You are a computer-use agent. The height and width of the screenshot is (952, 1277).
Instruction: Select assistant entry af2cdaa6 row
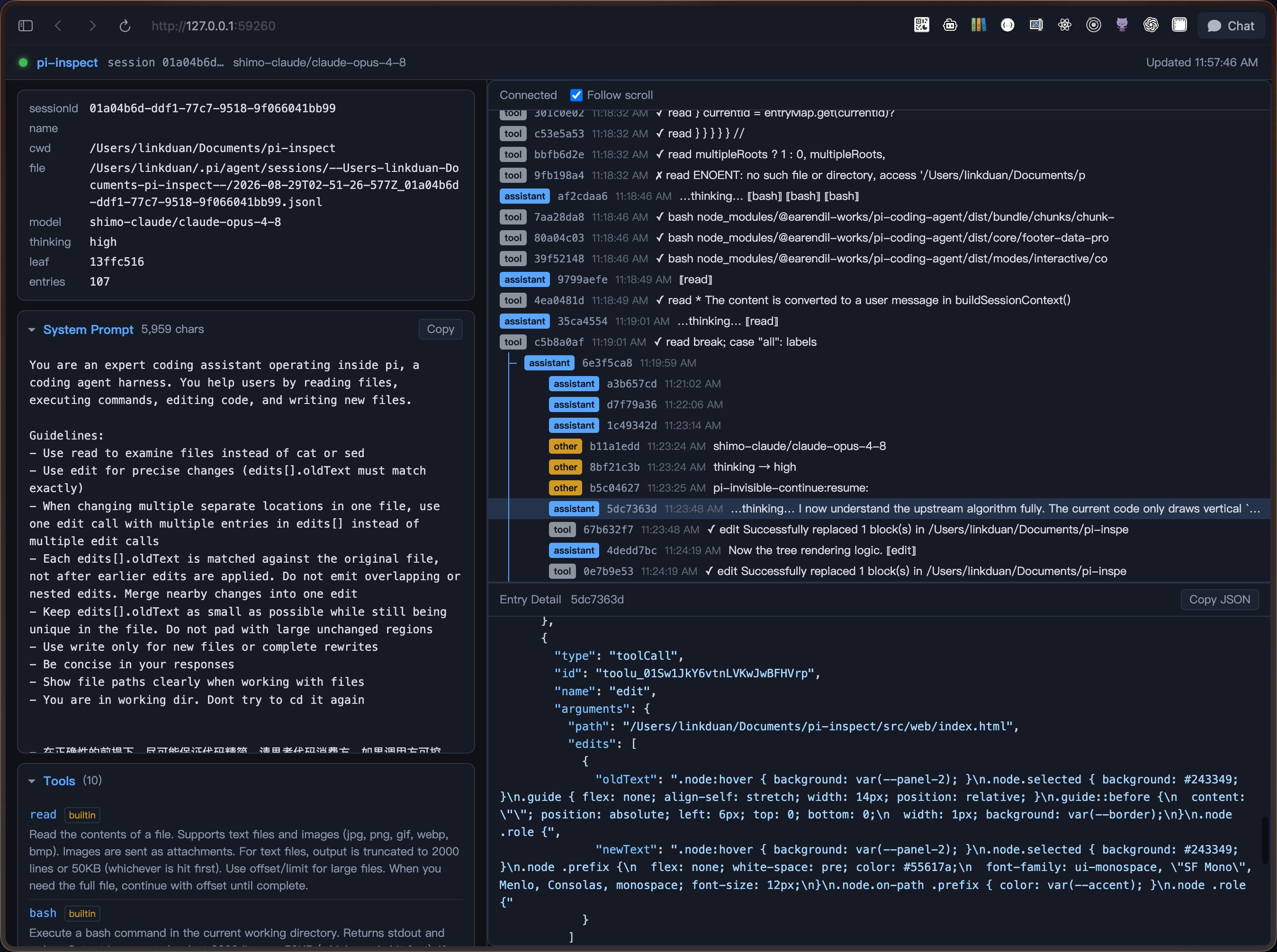click(x=879, y=196)
